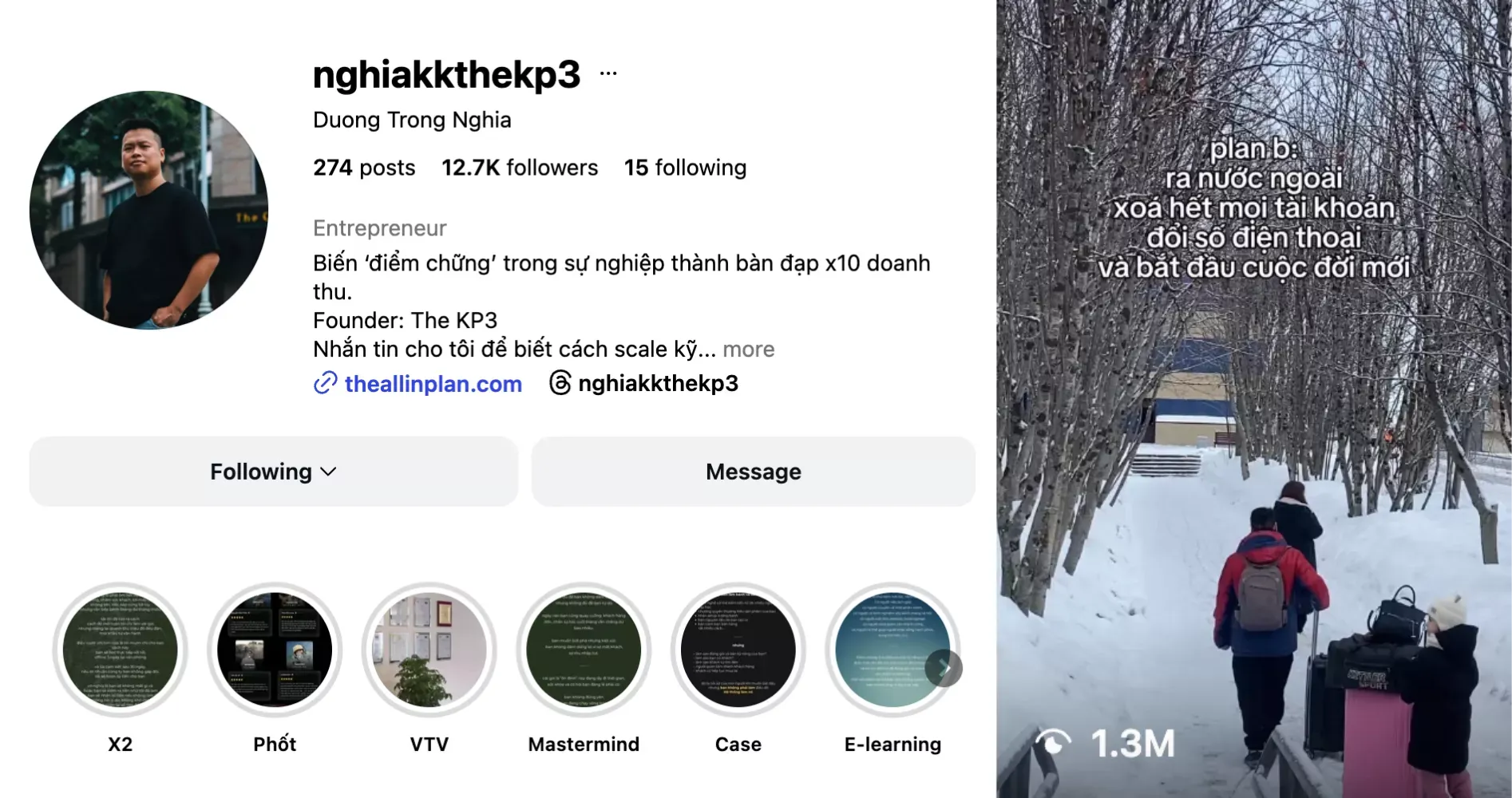Open the X2 story highlight

click(121, 650)
